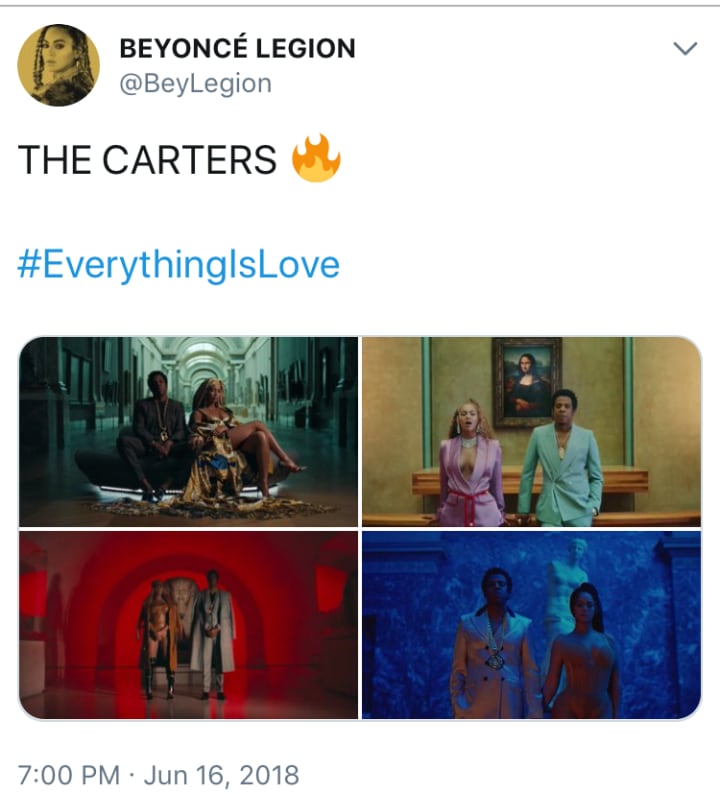Click the 7:00 PM timestamp
The height and width of the screenshot is (794, 720).
69,775
